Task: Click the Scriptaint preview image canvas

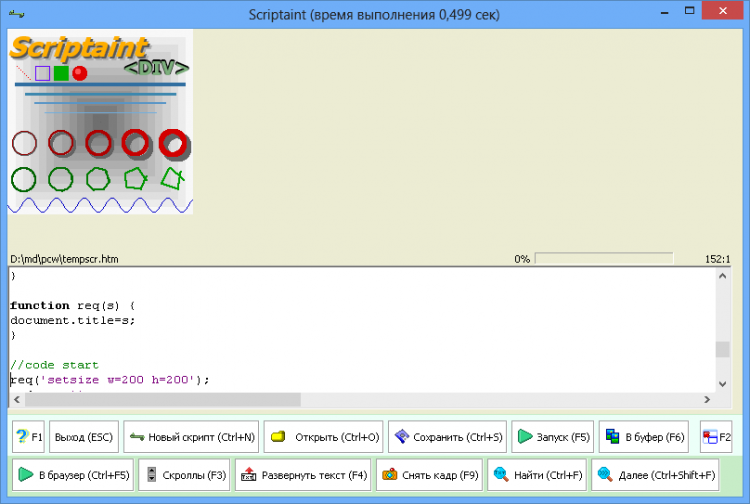Action: (x=100, y=121)
